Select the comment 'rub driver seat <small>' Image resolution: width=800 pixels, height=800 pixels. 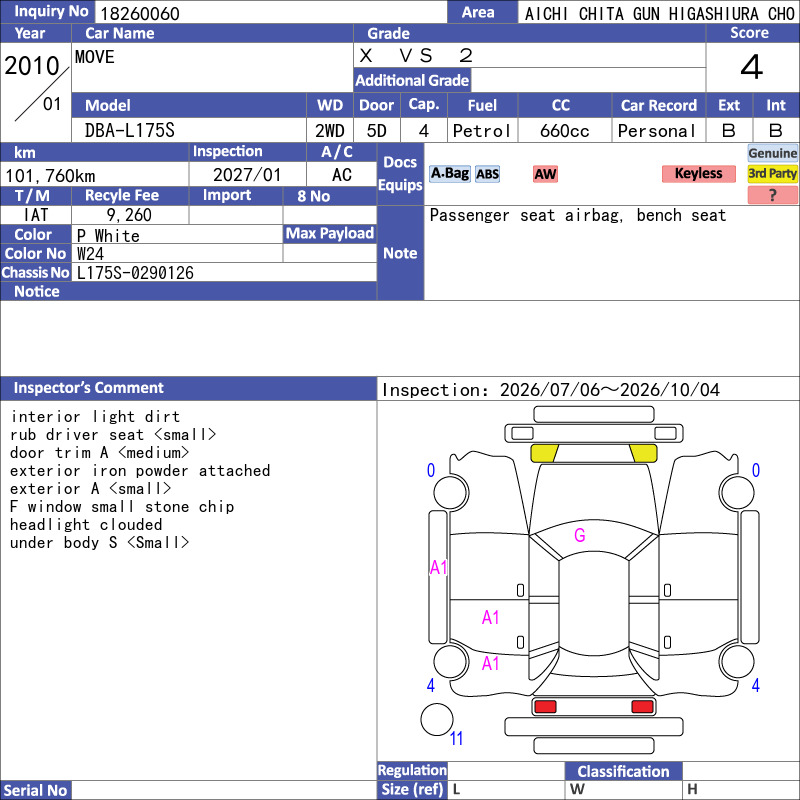tap(113, 435)
